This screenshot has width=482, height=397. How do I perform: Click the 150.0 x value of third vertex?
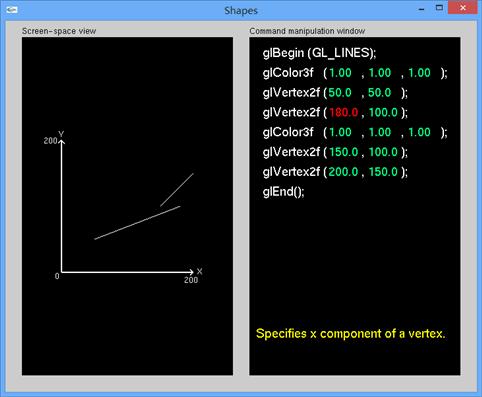(x=343, y=152)
